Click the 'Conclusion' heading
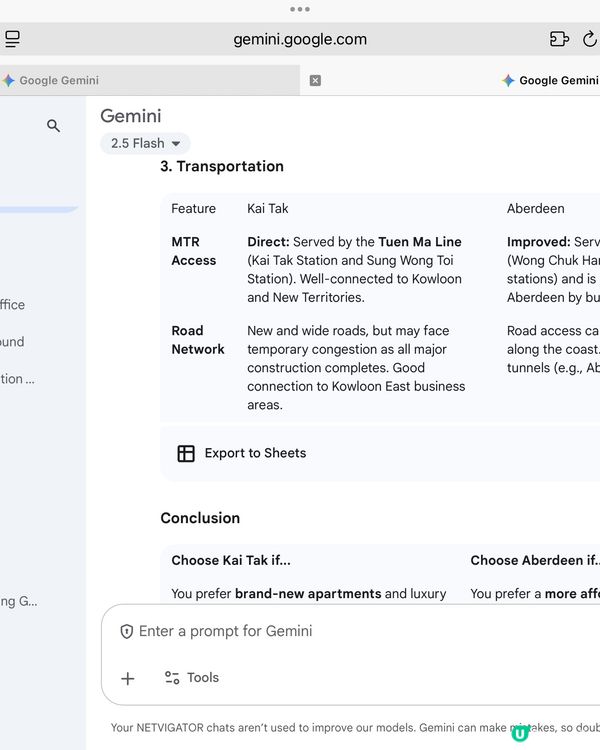 click(x=200, y=518)
